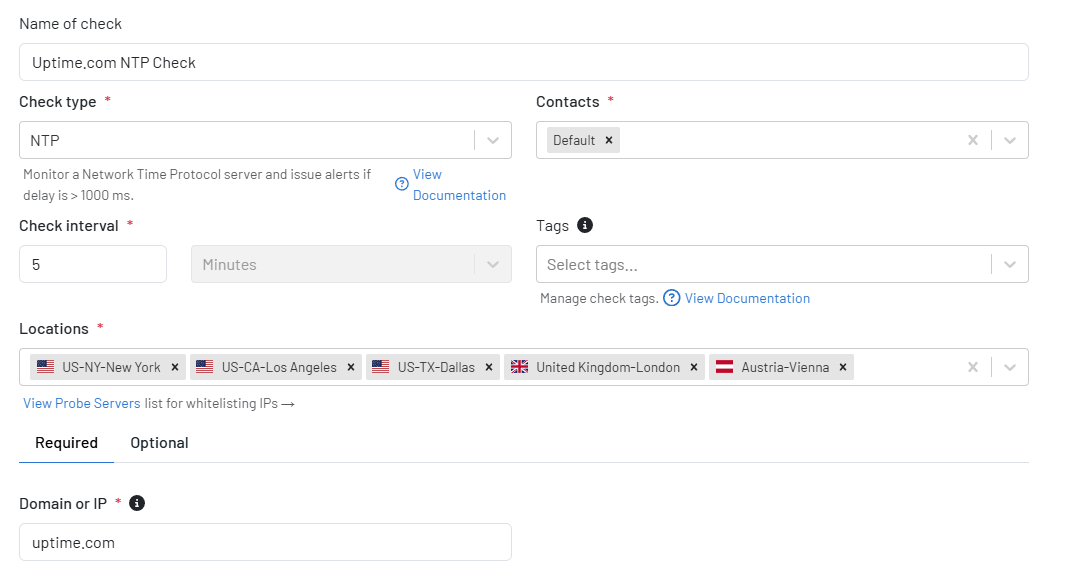Click the Tags info icon
Screen dimensions: 1084x577
(585, 225)
